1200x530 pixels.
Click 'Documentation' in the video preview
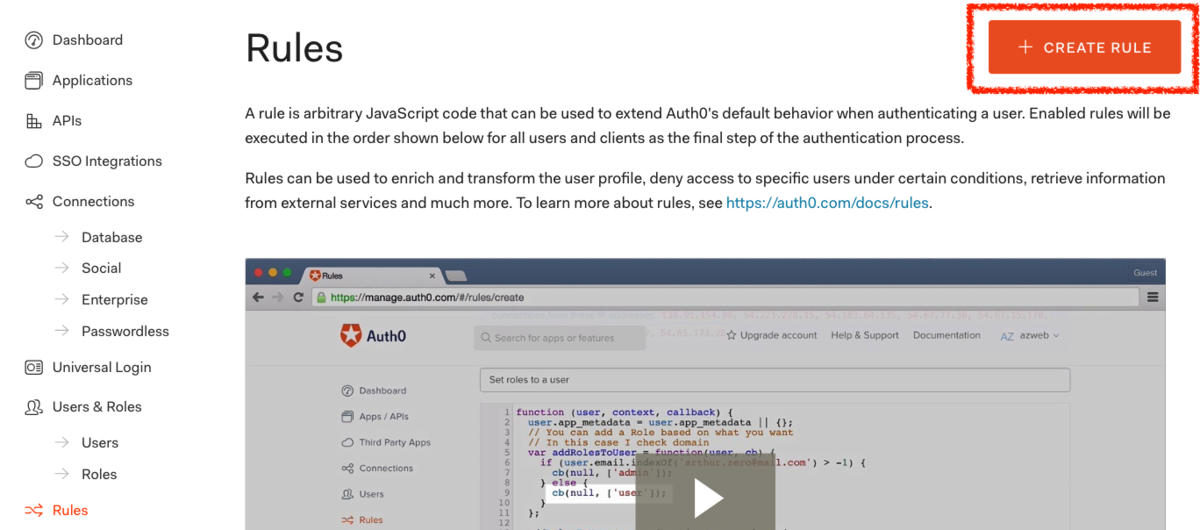pos(946,335)
